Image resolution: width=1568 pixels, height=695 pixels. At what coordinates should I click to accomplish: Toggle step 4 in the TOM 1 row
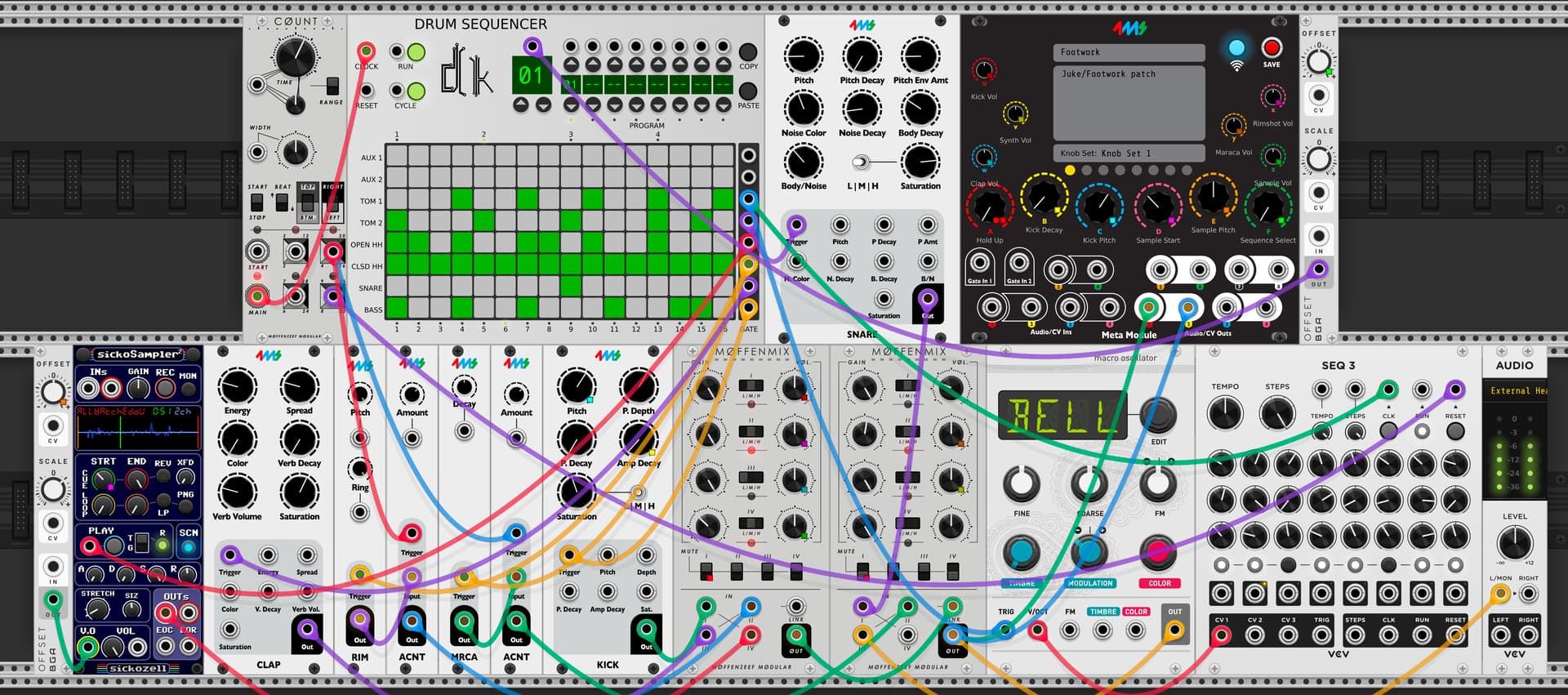tap(462, 199)
